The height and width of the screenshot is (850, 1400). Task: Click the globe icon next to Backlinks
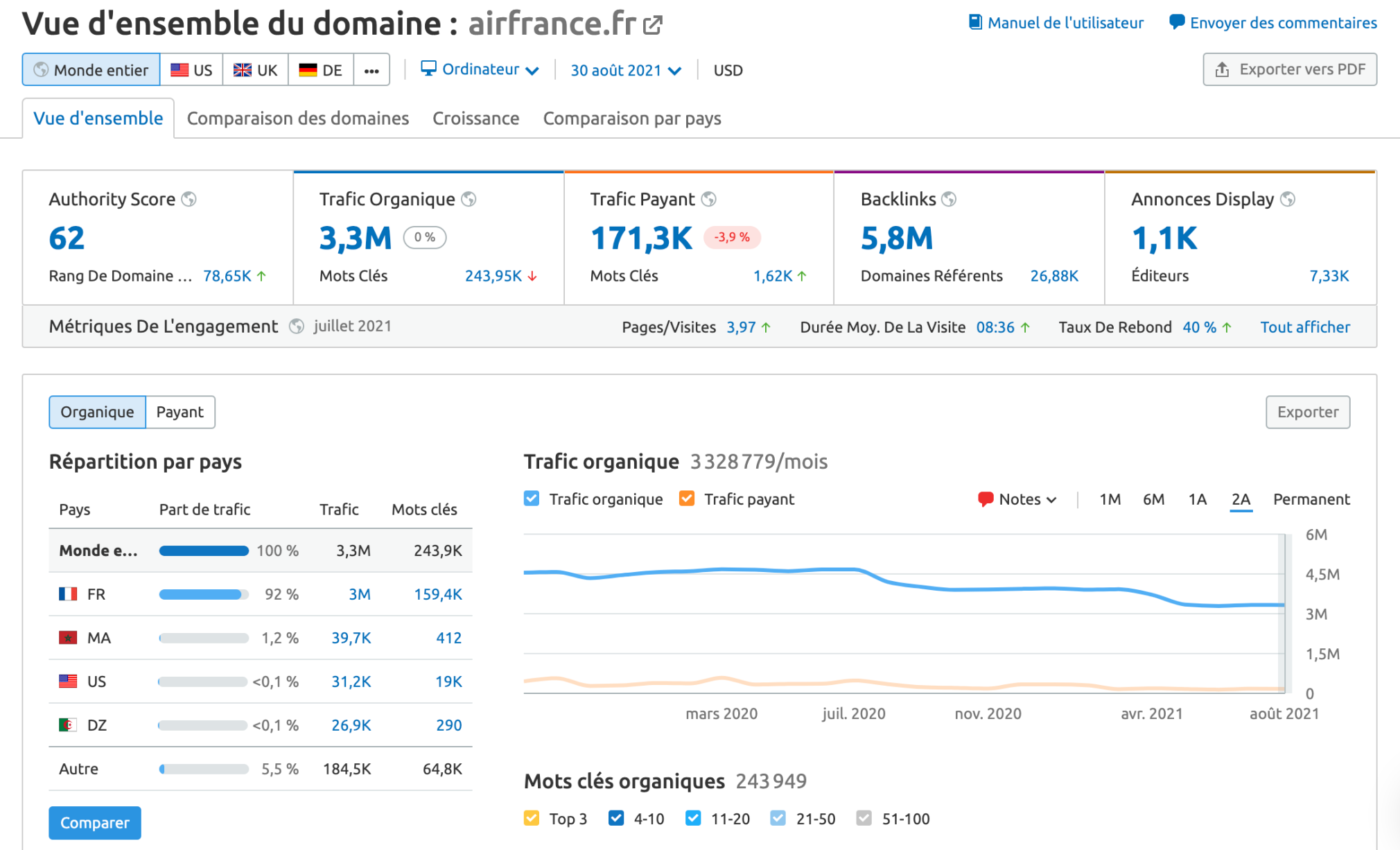point(950,199)
